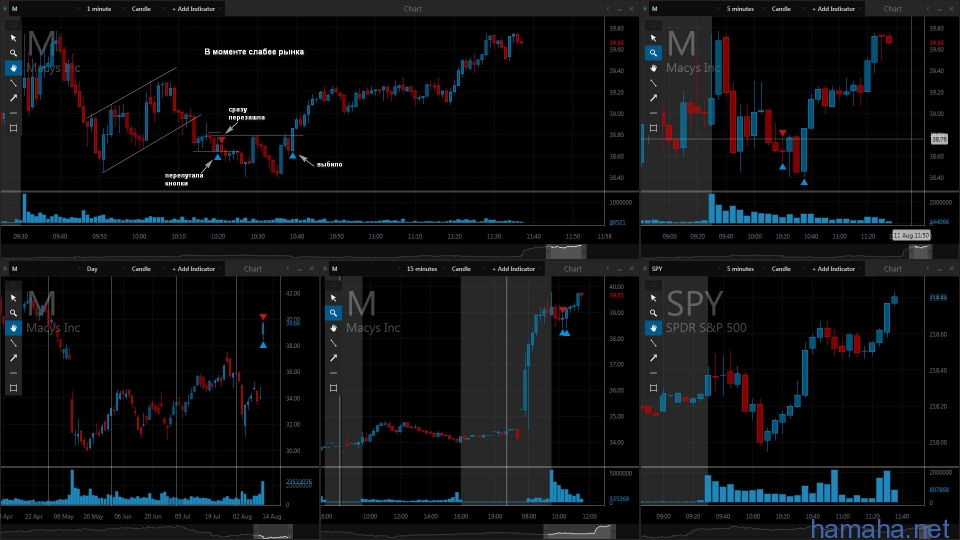Open Add Indicator in the 15 minutes chart

tap(516, 269)
